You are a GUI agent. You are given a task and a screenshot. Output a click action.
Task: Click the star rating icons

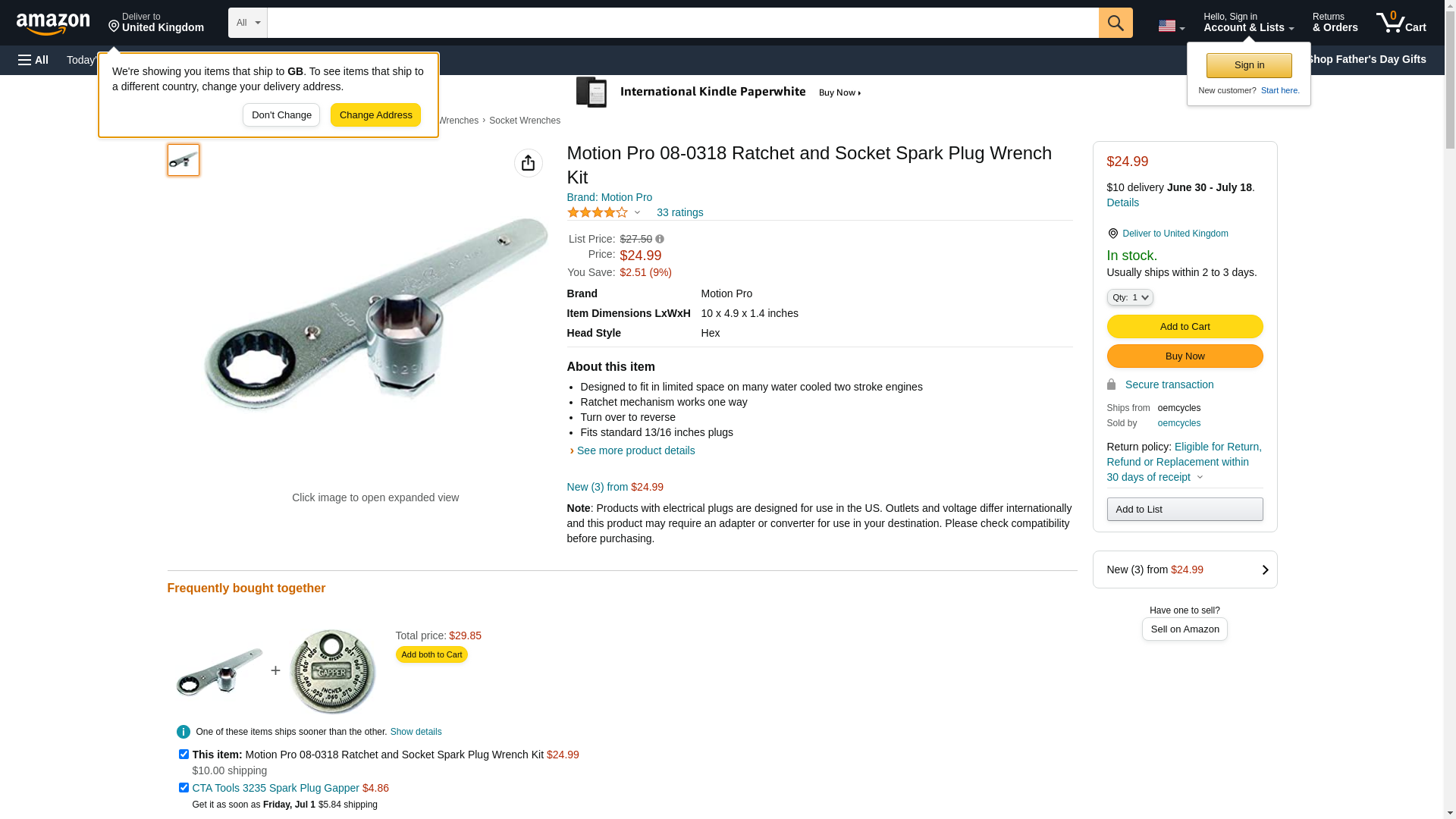click(x=598, y=213)
